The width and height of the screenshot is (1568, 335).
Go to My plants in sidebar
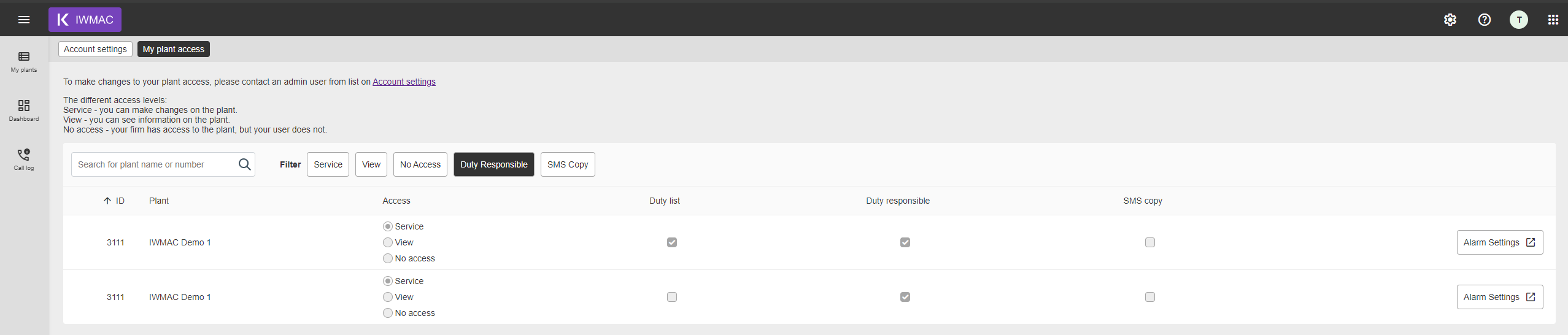pos(24,62)
